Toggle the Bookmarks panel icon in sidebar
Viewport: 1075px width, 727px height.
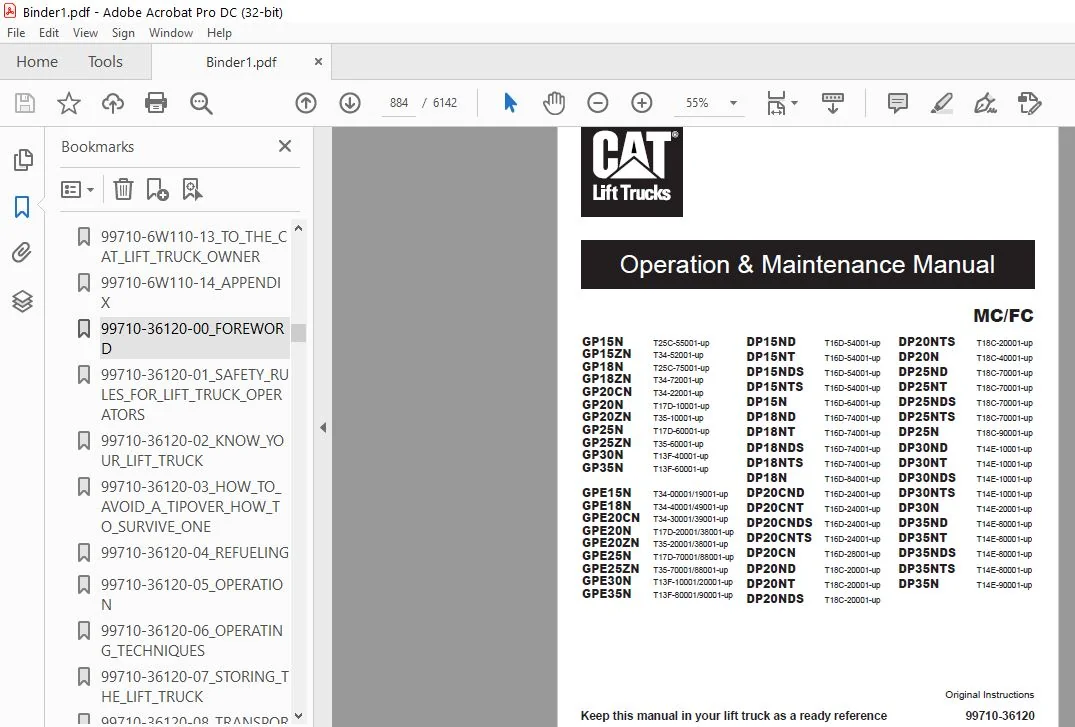[x=23, y=206]
